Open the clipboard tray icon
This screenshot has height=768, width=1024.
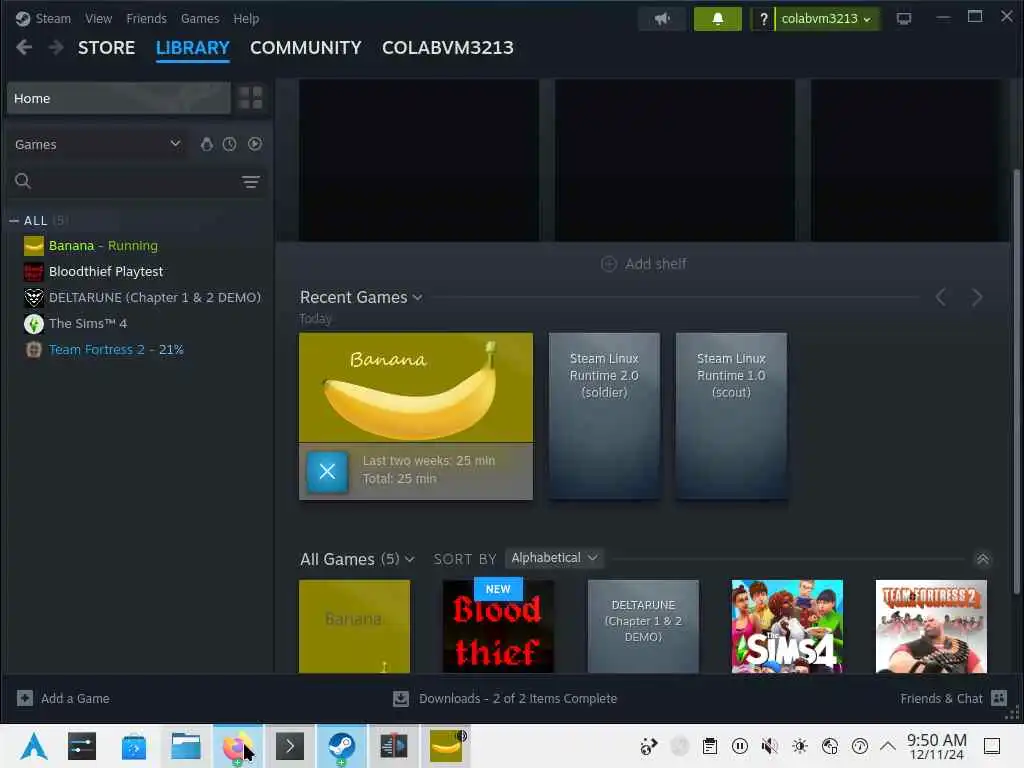(710, 746)
